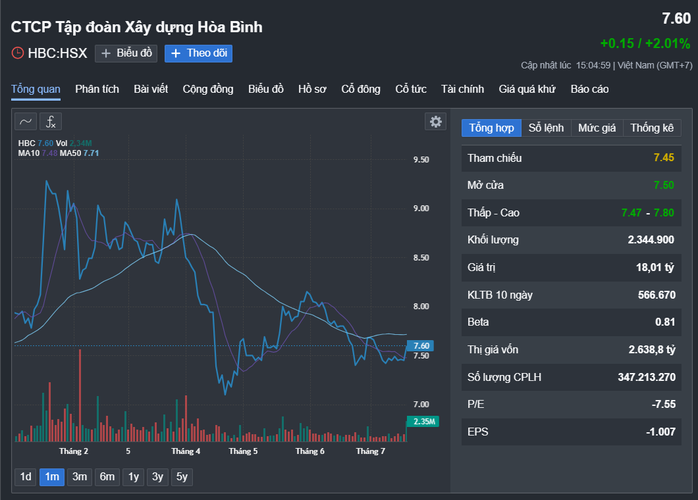This screenshot has width=698, height=500.
Task: Switch to the Tổng quan tab
Action: 36,89
